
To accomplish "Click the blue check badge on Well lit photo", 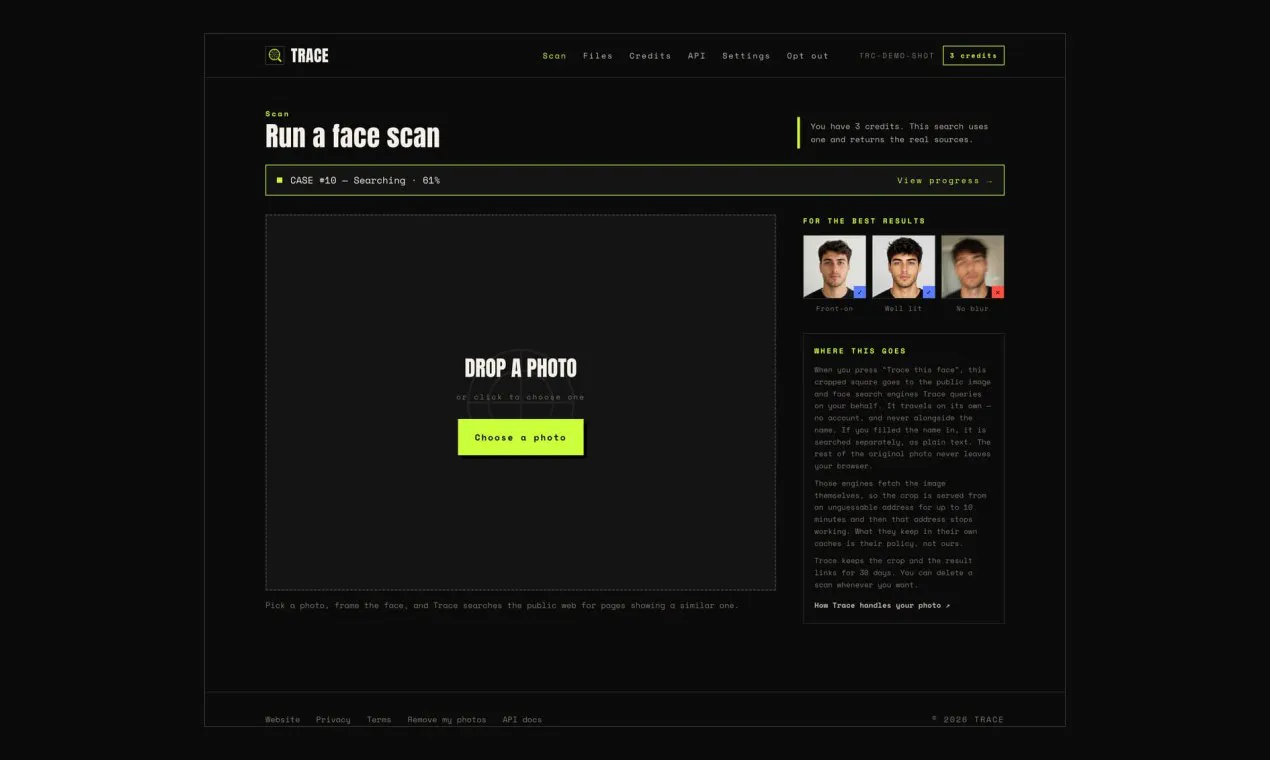I will tap(929, 292).
